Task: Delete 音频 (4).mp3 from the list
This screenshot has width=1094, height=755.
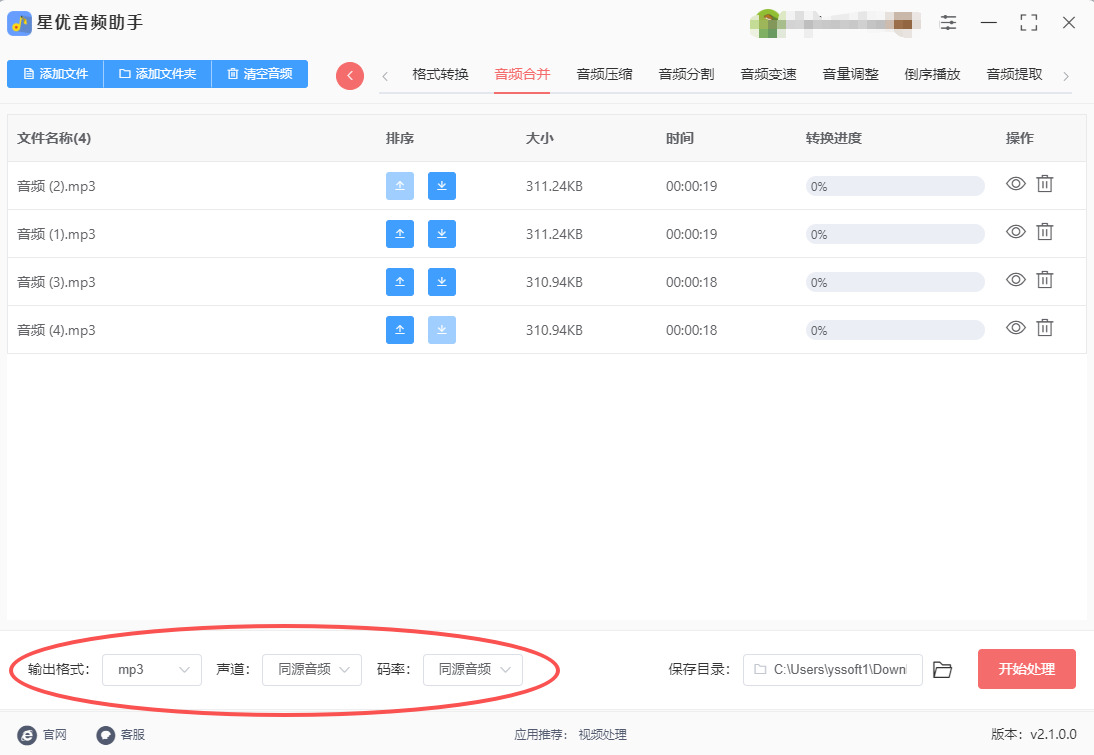Action: [1044, 328]
